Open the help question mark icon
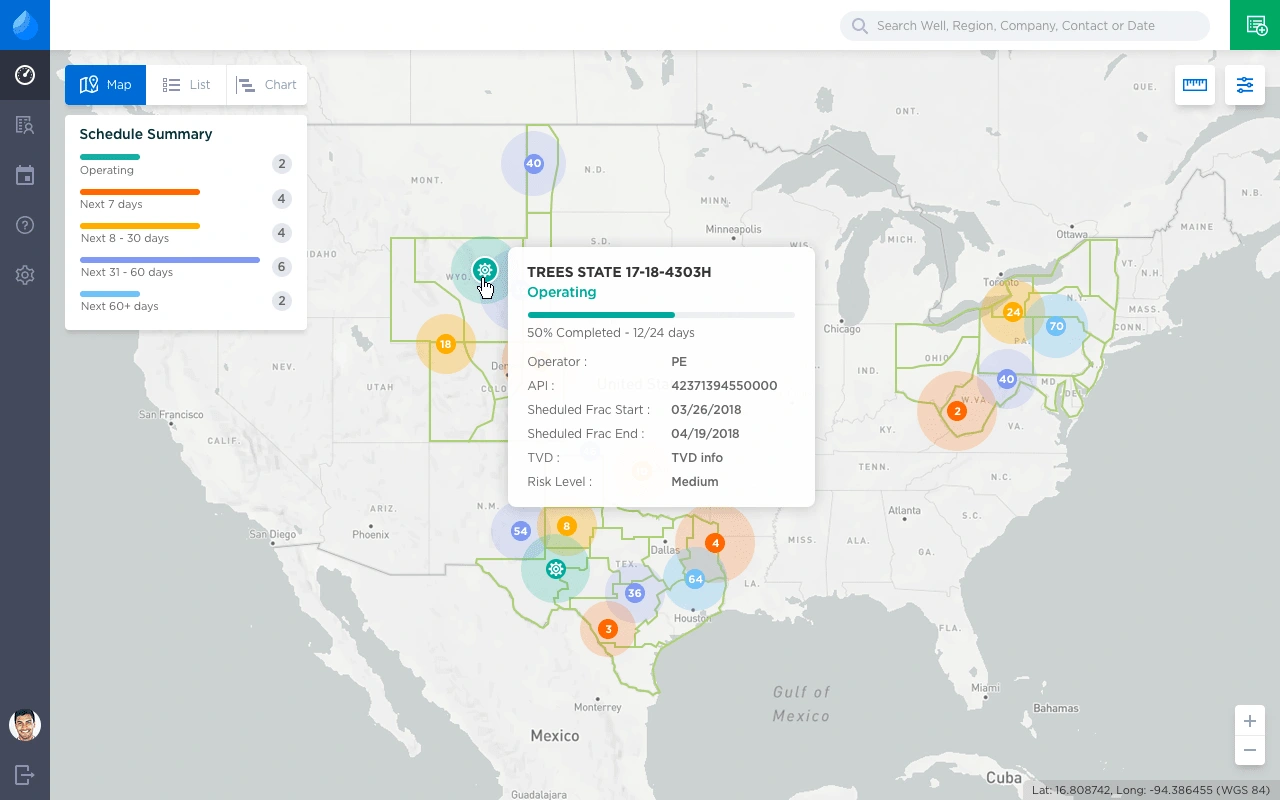This screenshot has height=800, width=1280. click(25, 225)
